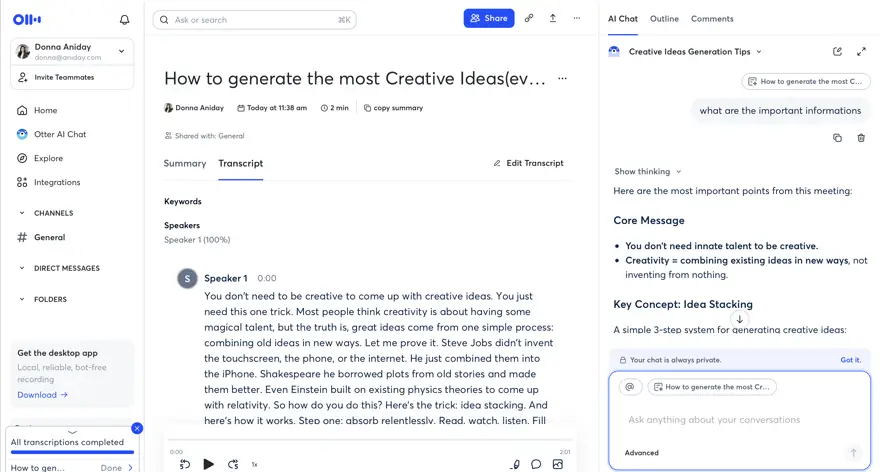Screen dimensions: 880x472
Task: Expand the Show thinking section
Action: point(648,171)
